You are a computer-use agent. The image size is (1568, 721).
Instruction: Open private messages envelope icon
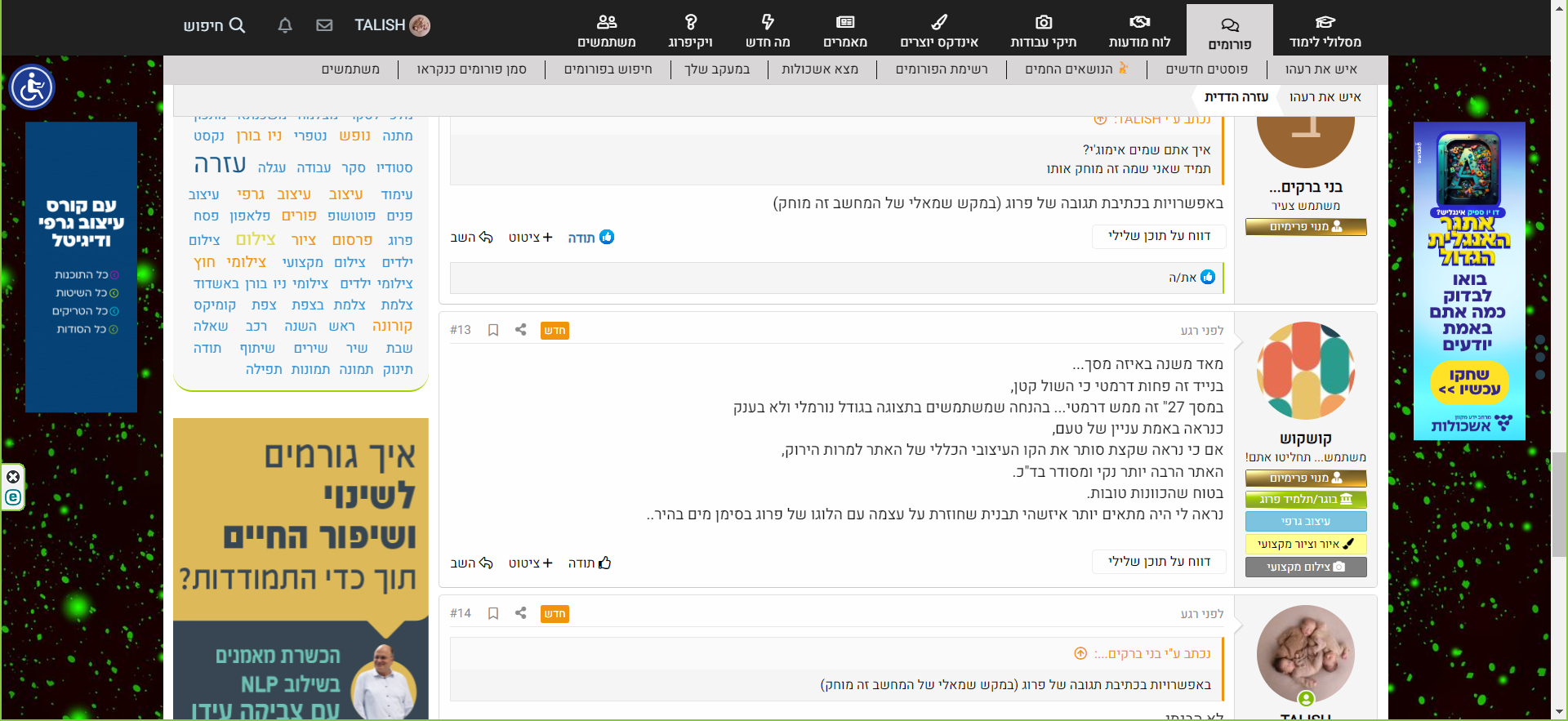pos(324,25)
